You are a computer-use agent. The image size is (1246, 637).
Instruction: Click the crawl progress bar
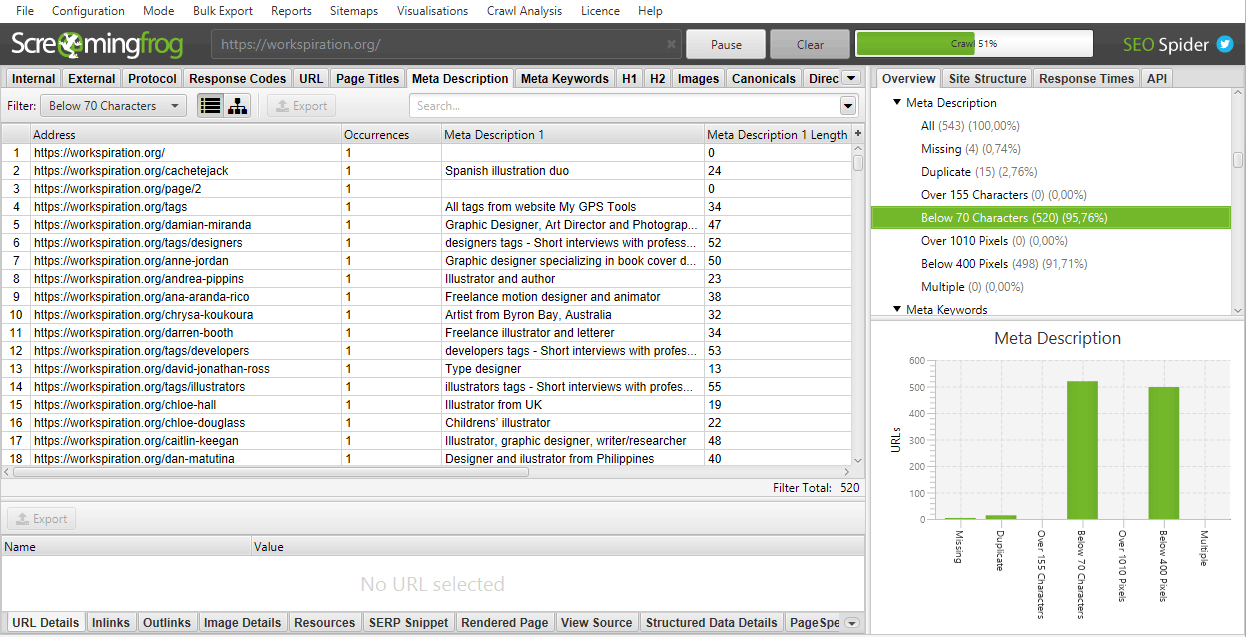(973, 44)
